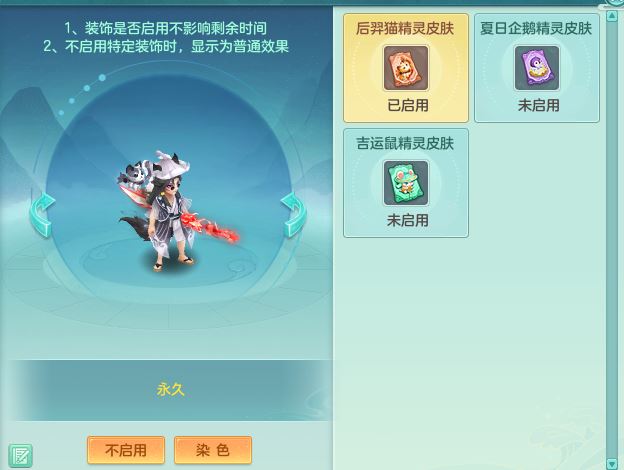This screenshot has height=470, width=624.
Task: Click the character preview model
Action: point(177,211)
